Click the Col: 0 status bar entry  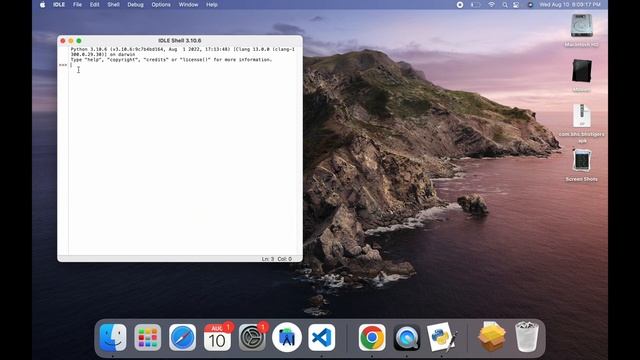point(284,259)
